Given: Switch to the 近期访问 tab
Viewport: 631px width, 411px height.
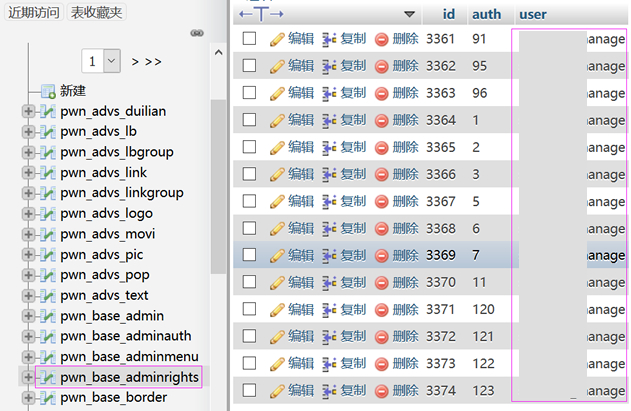Looking at the screenshot, I should 34,12.
